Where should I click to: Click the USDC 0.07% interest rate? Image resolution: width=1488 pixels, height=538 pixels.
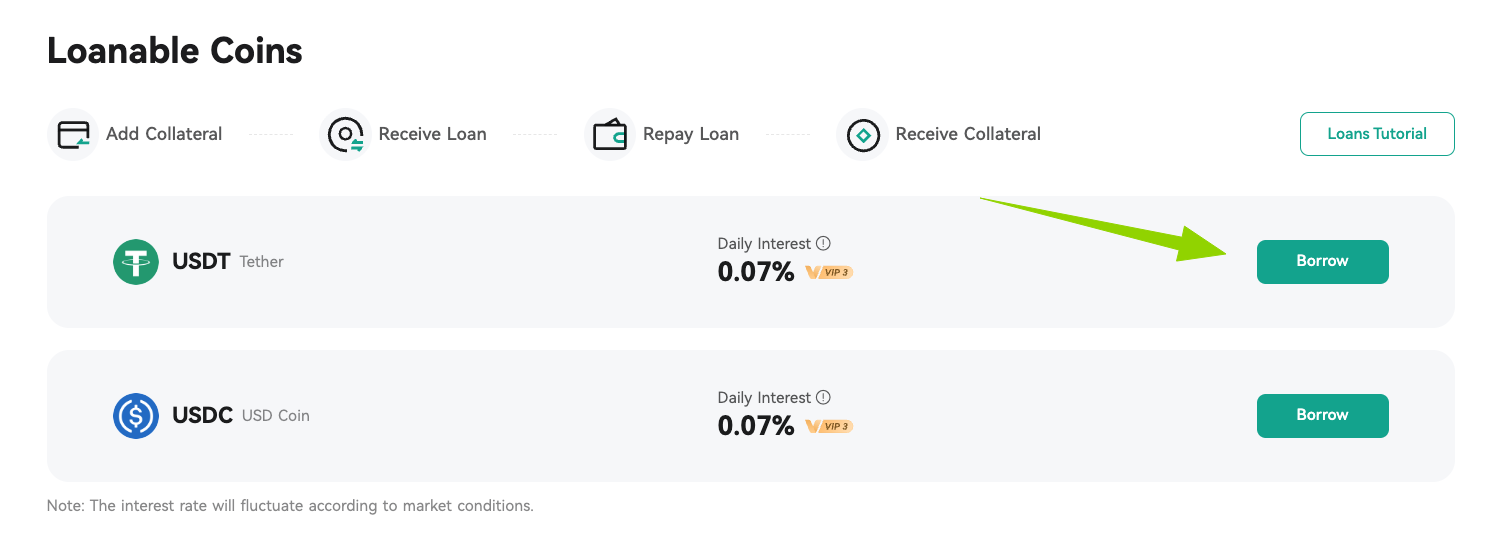pos(756,426)
